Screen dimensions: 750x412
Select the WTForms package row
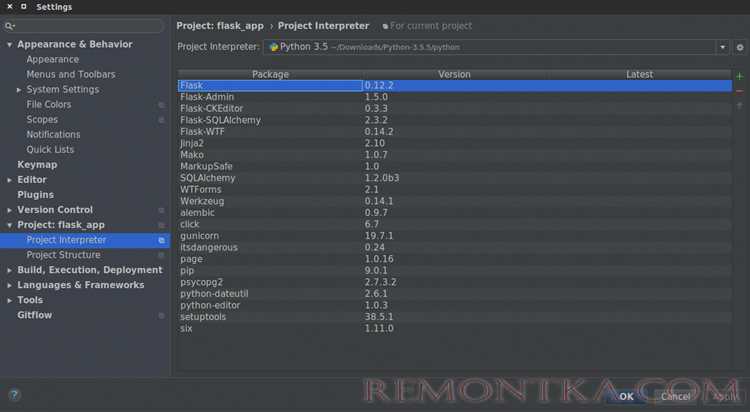pyautogui.click(x=455, y=189)
